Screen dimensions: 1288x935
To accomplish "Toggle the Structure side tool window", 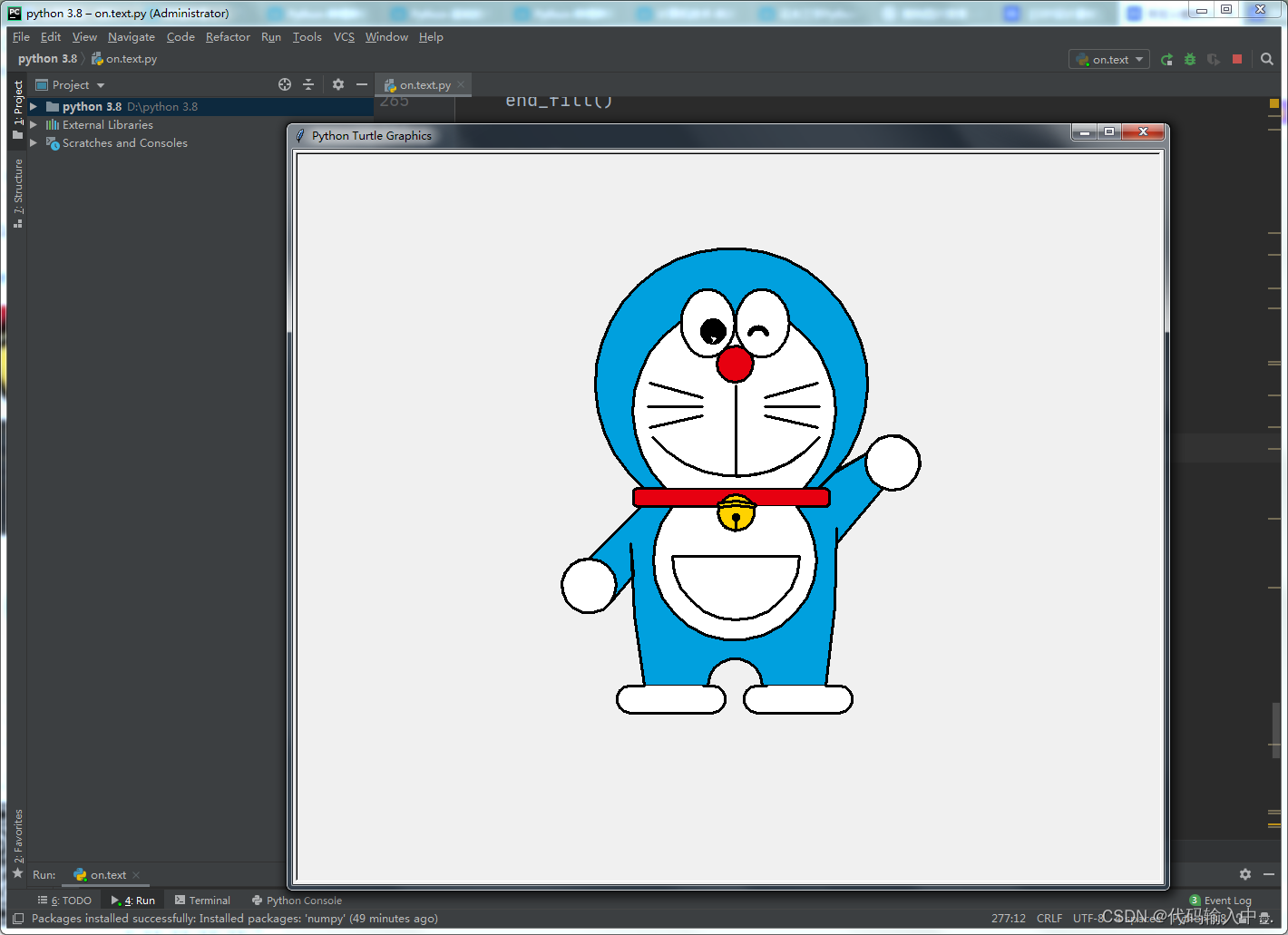I will (17, 193).
